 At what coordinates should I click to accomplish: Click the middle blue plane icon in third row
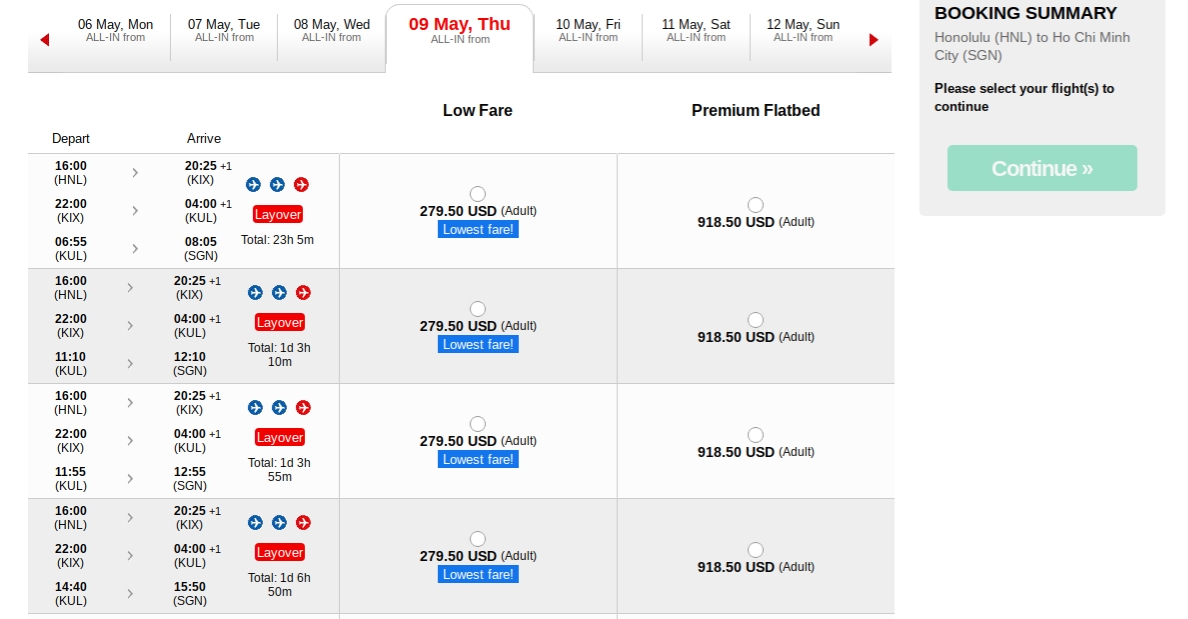coord(279,407)
